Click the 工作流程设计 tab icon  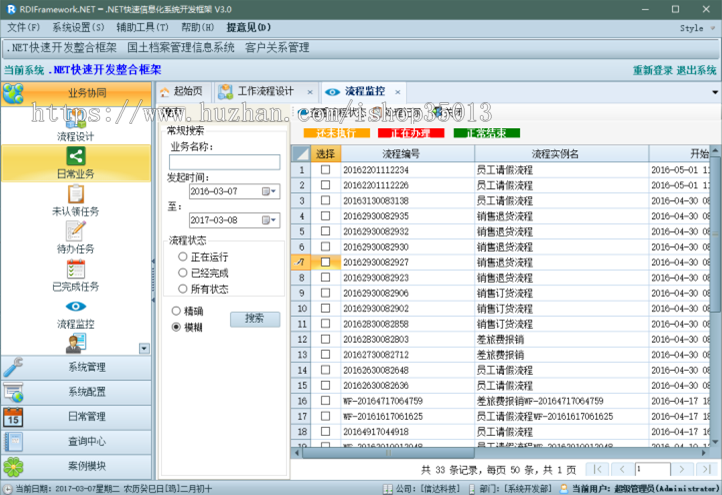[x=225, y=92]
